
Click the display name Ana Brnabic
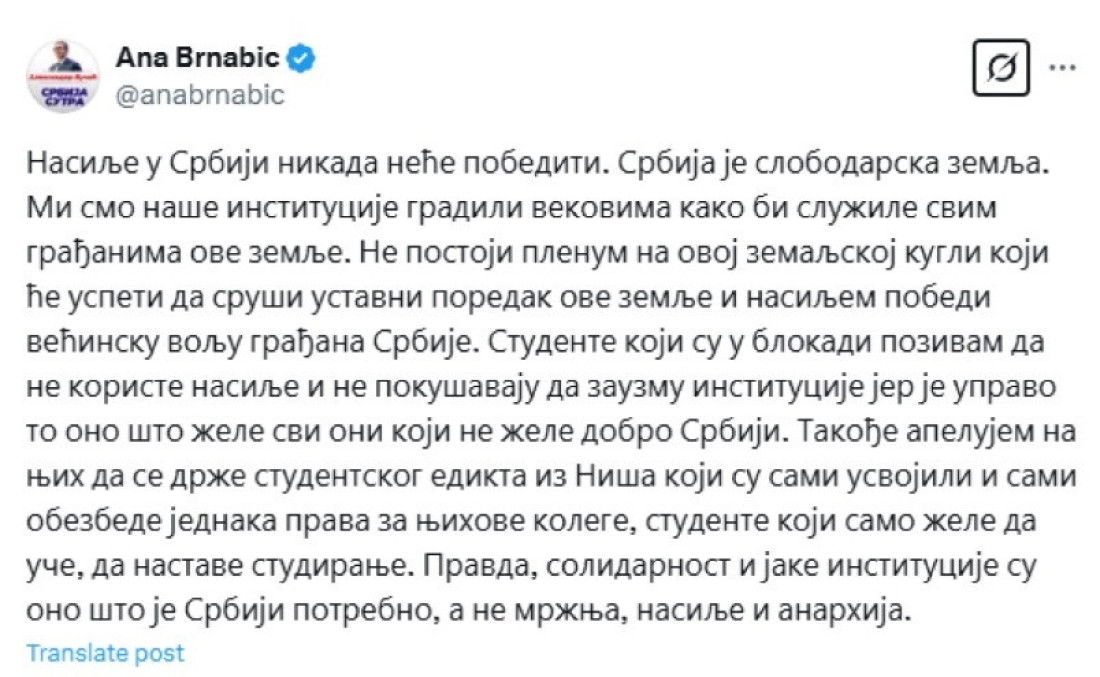(198, 59)
